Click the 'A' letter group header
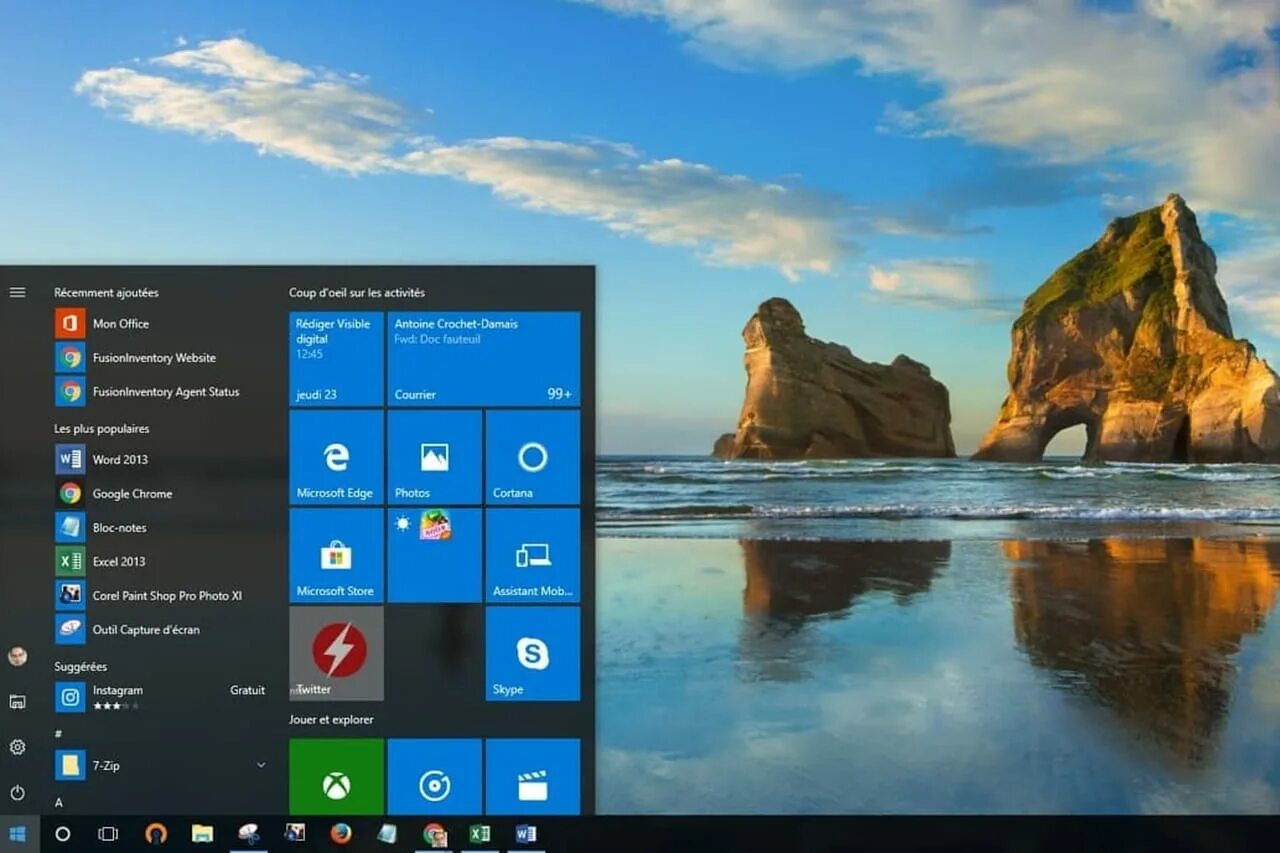Screen dimensions: 1280x853 (58, 802)
